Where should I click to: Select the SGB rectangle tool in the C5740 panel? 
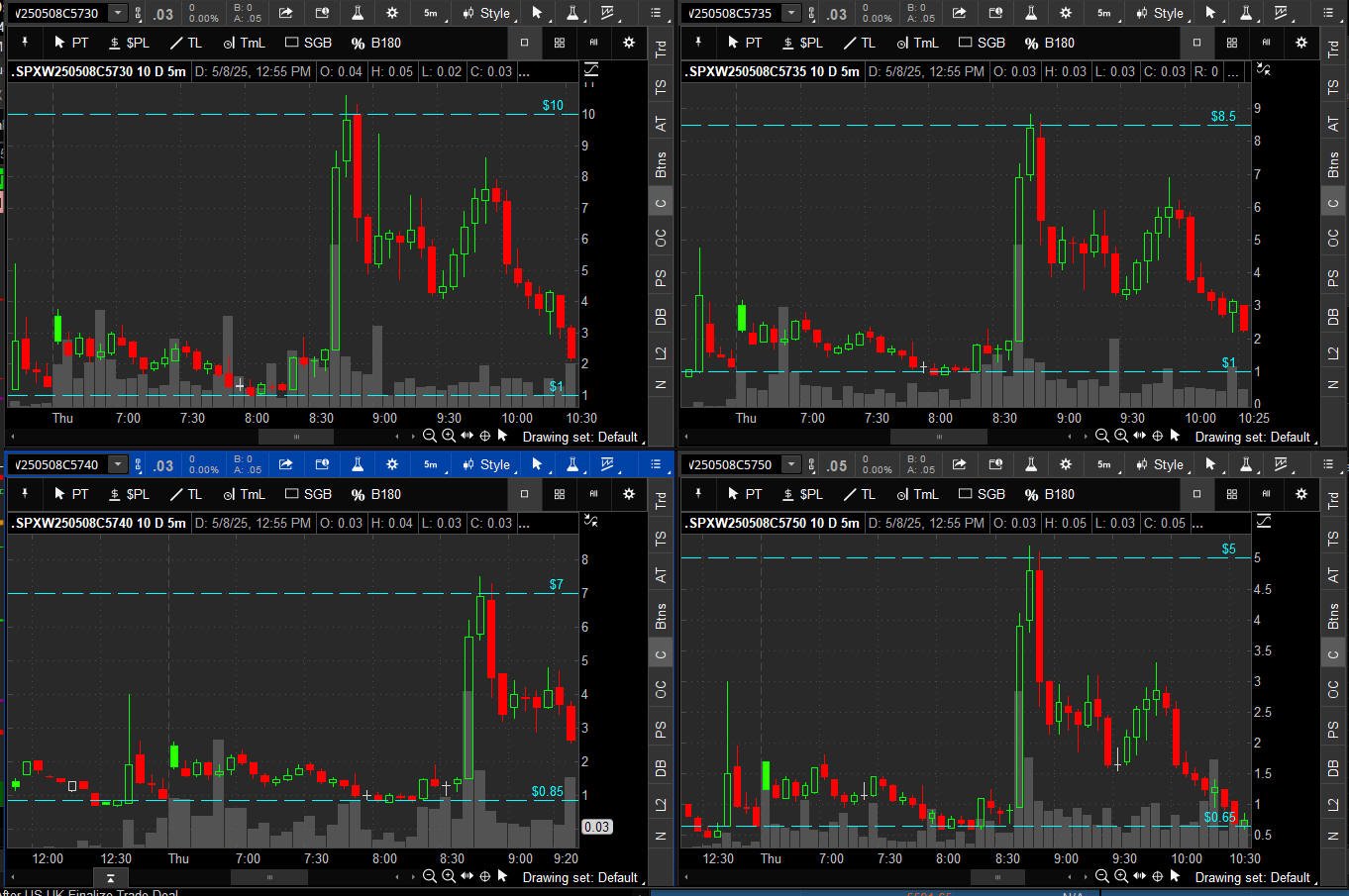pos(308,494)
